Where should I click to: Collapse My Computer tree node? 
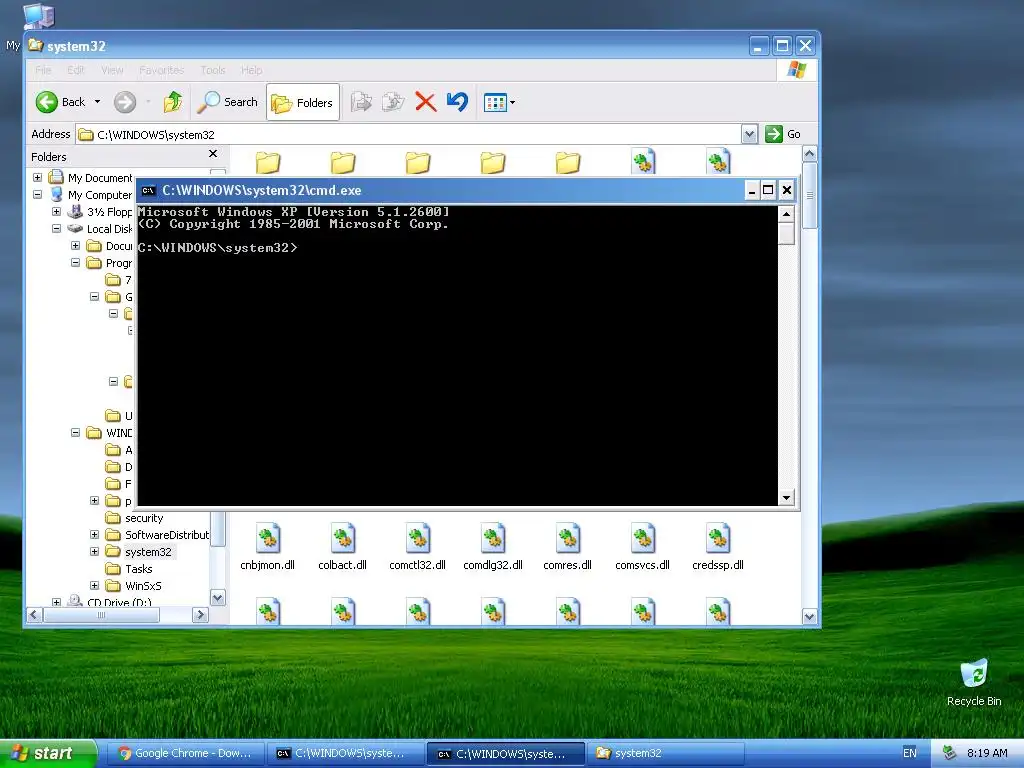[37, 195]
